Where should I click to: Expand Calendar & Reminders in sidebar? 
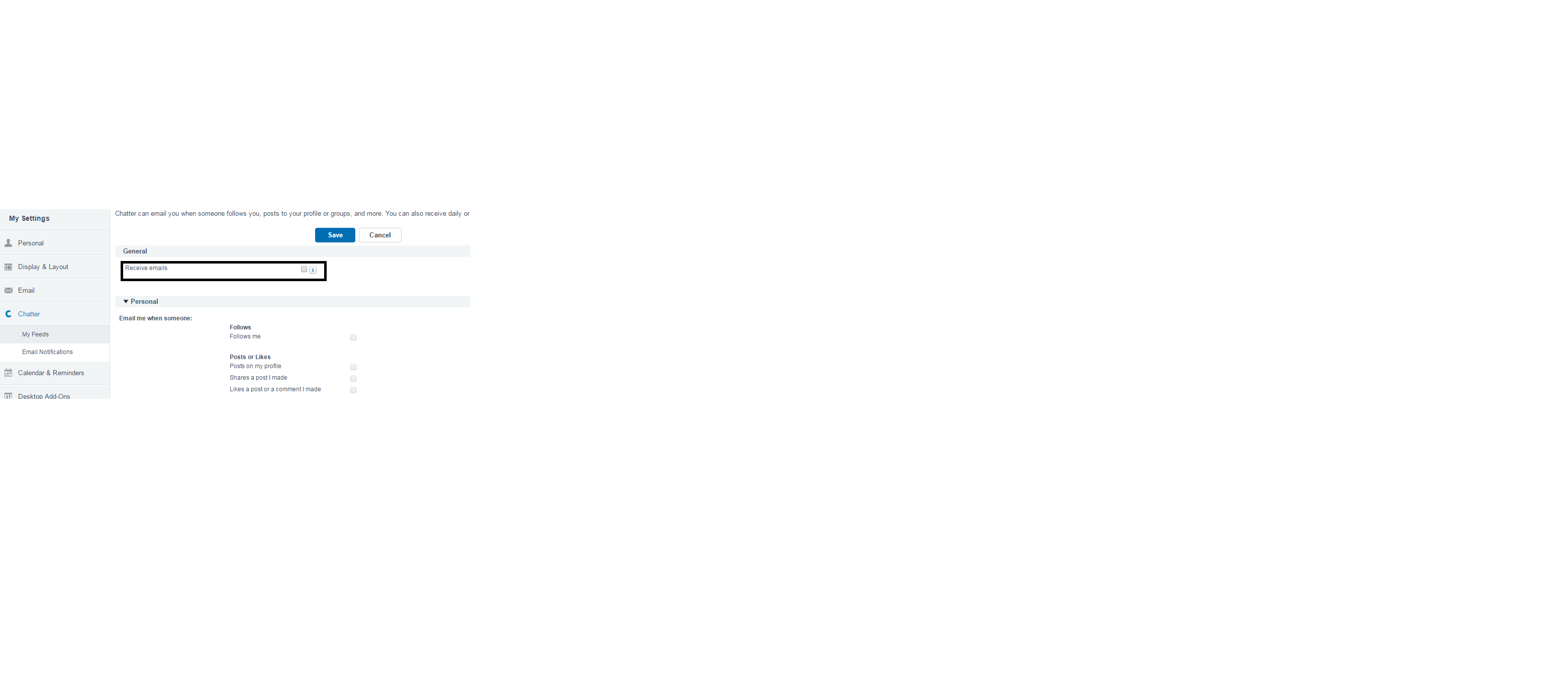[55, 373]
